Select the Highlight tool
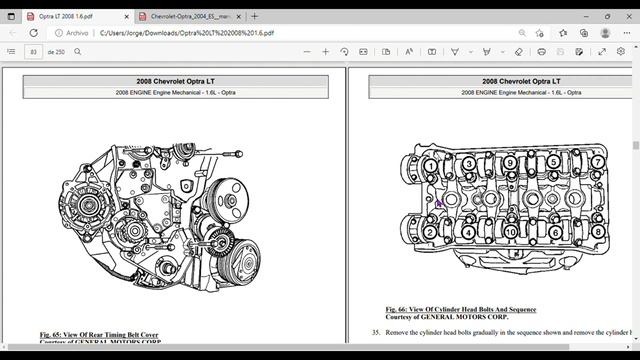The height and width of the screenshot is (360, 640). (x=487, y=52)
